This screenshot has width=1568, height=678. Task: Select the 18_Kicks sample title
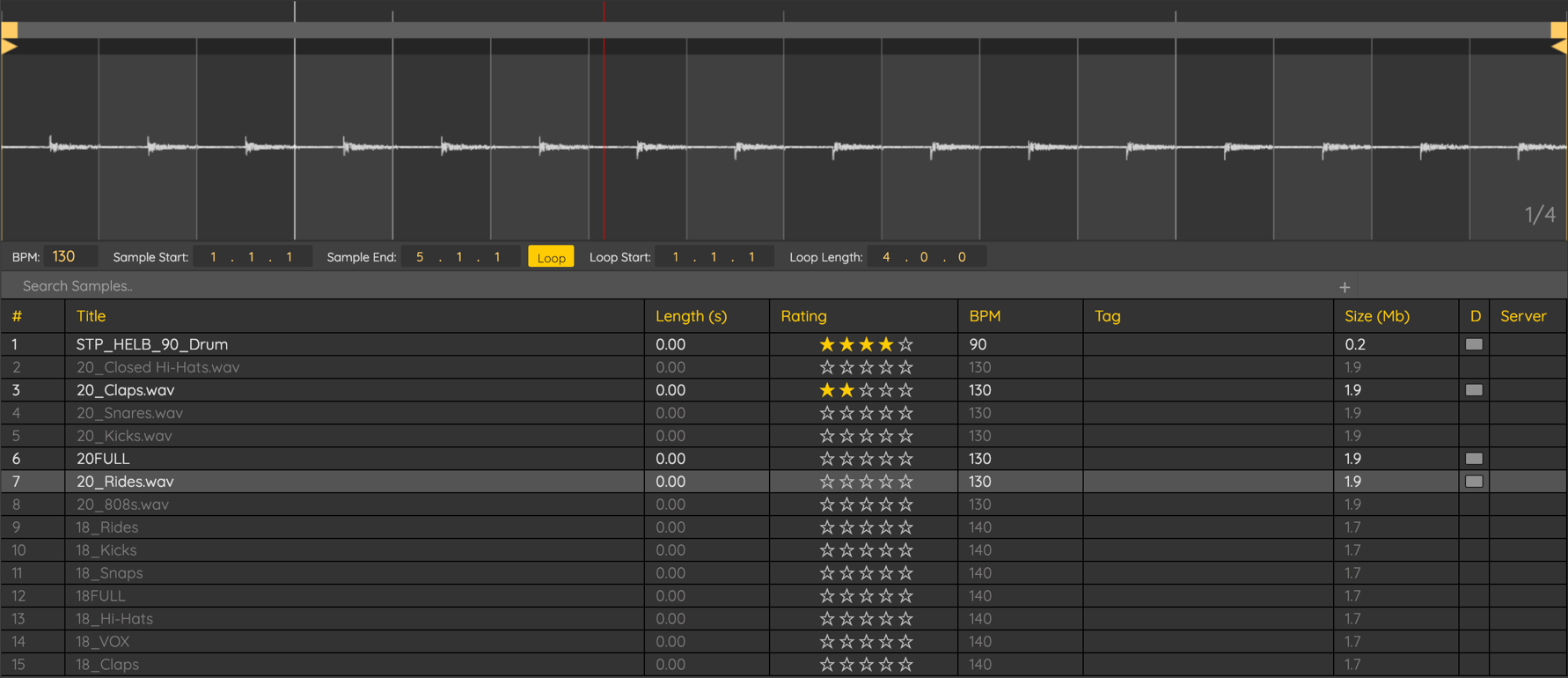pos(106,550)
